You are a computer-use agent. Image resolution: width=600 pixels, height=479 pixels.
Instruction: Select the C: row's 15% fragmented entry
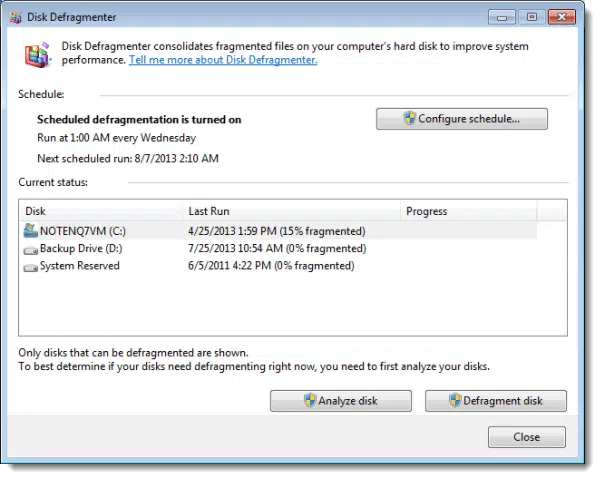pos(276,231)
